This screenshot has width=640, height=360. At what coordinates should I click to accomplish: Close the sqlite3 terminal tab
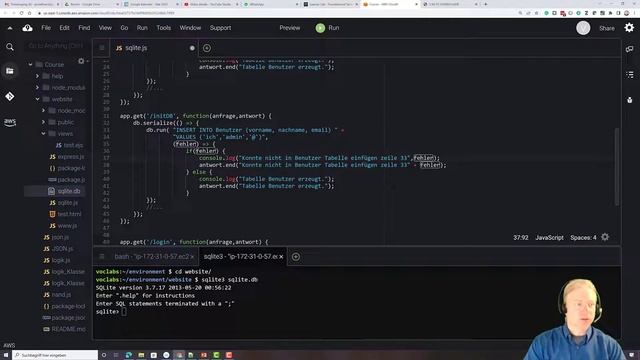(281, 257)
